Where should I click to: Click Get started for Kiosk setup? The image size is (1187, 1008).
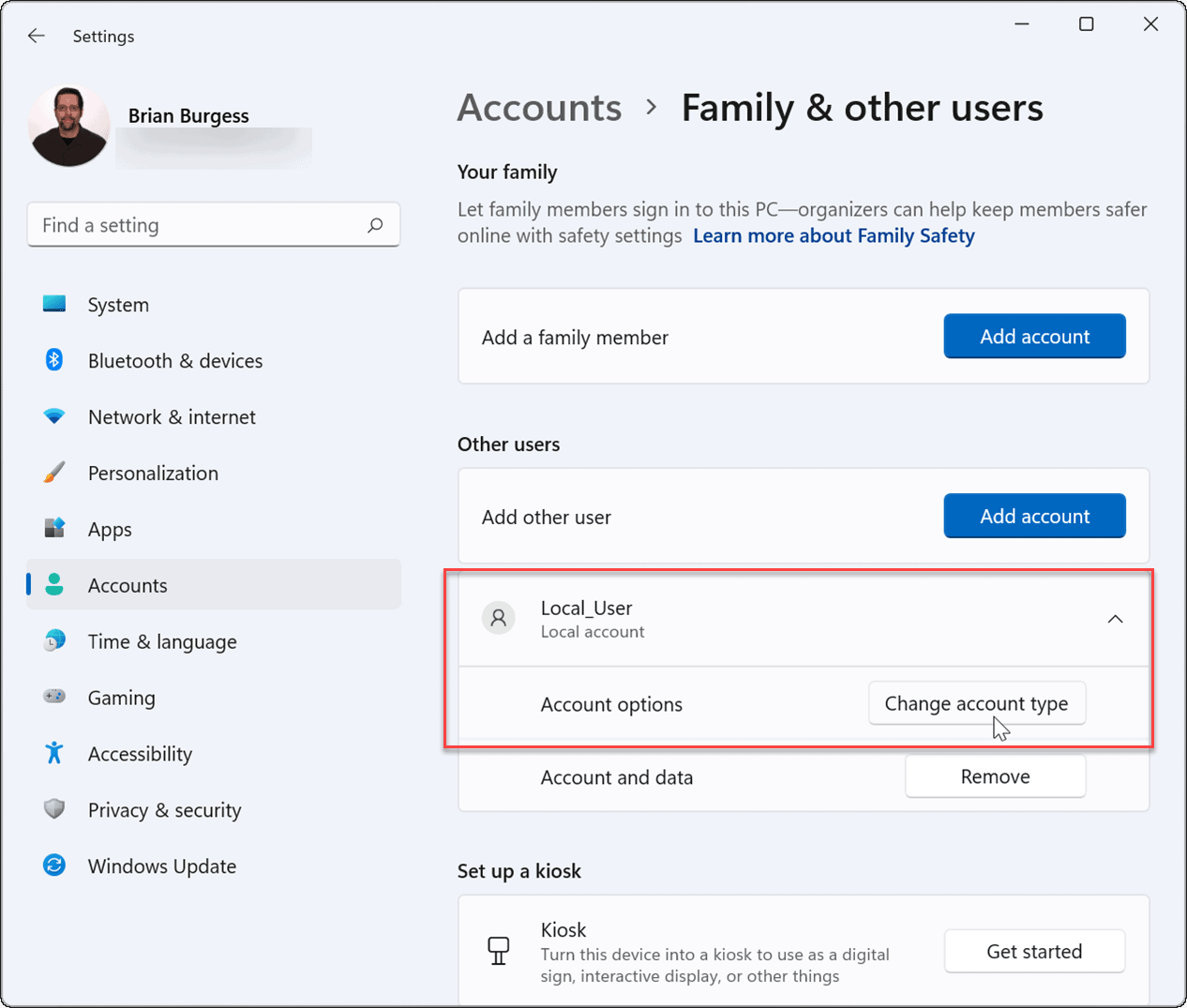coord(1034,951)
